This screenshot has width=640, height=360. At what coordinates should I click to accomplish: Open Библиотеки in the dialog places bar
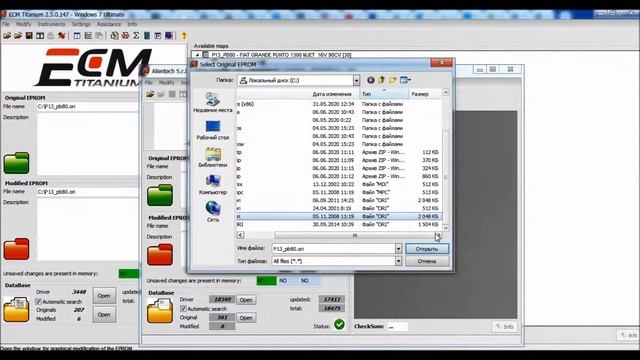click(x=213, y=158)
